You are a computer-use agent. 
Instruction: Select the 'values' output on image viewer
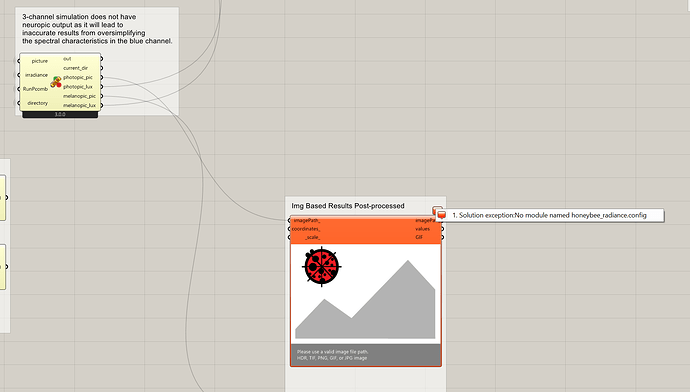(422, 229)
